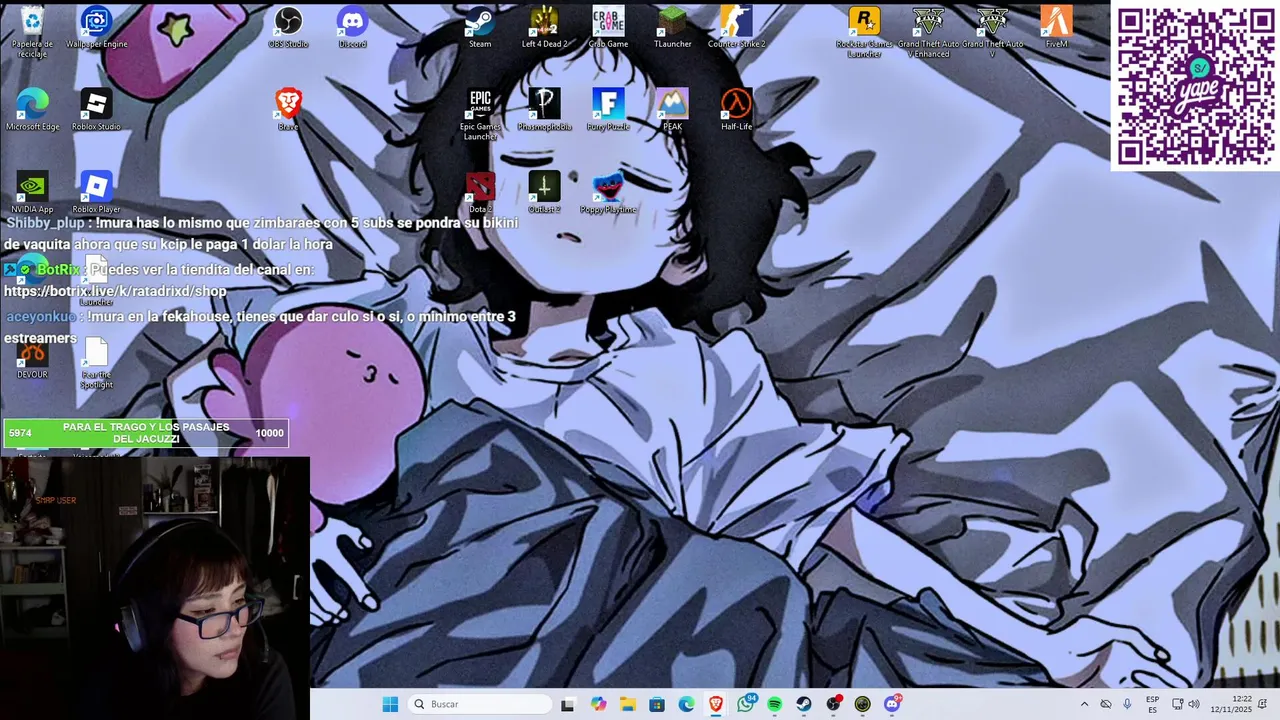This screenshot has width=1280, height=720.
Task: Click the FiveM desktop shortcut
Action: tap(1056, 27)
